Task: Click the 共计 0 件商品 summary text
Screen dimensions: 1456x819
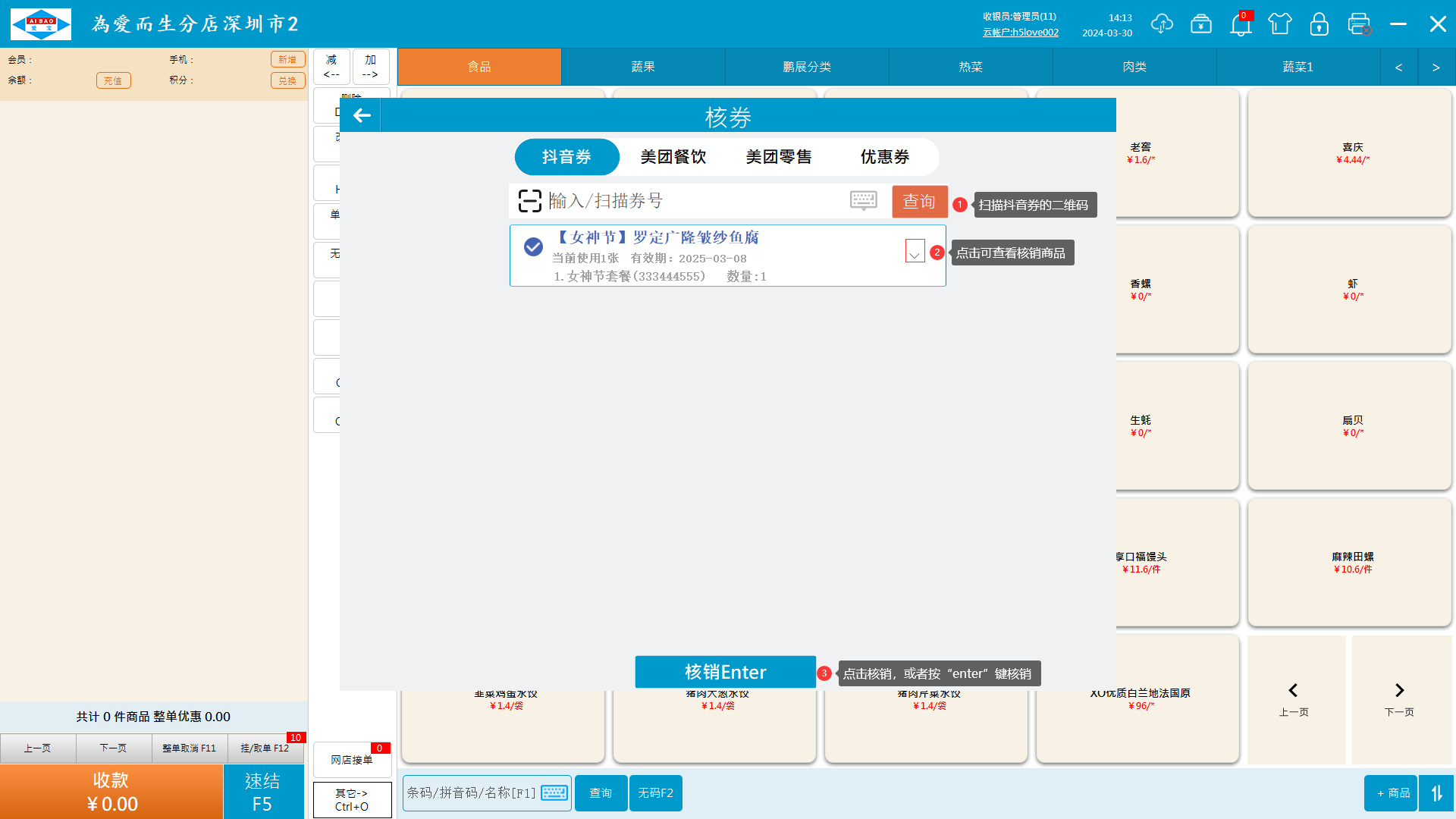Action: click(153, 717)
